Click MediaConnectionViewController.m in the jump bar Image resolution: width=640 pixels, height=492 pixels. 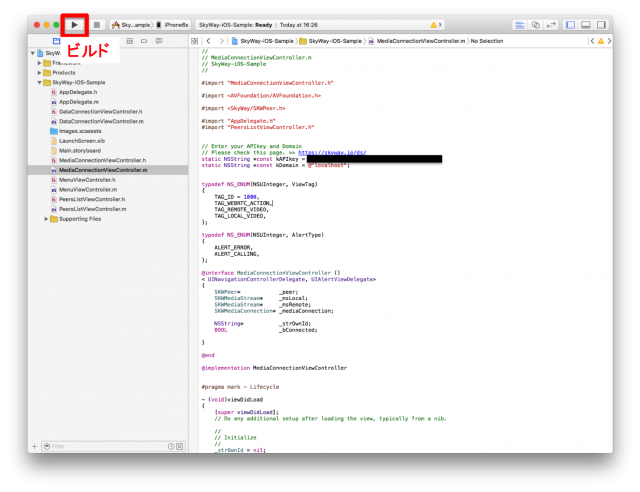(x=420, y=42)
